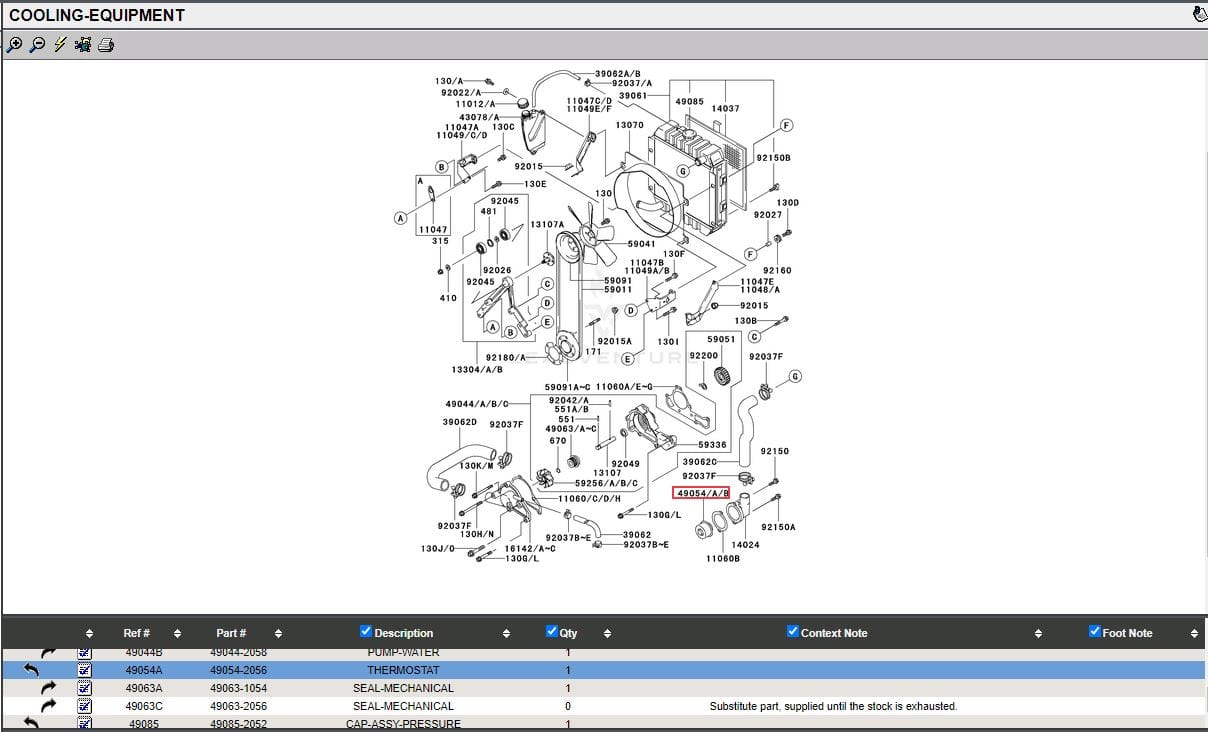Click the yellow lightning bolt icon
The height and width of the screenshot is (732, 1208).
click(60, 45)
